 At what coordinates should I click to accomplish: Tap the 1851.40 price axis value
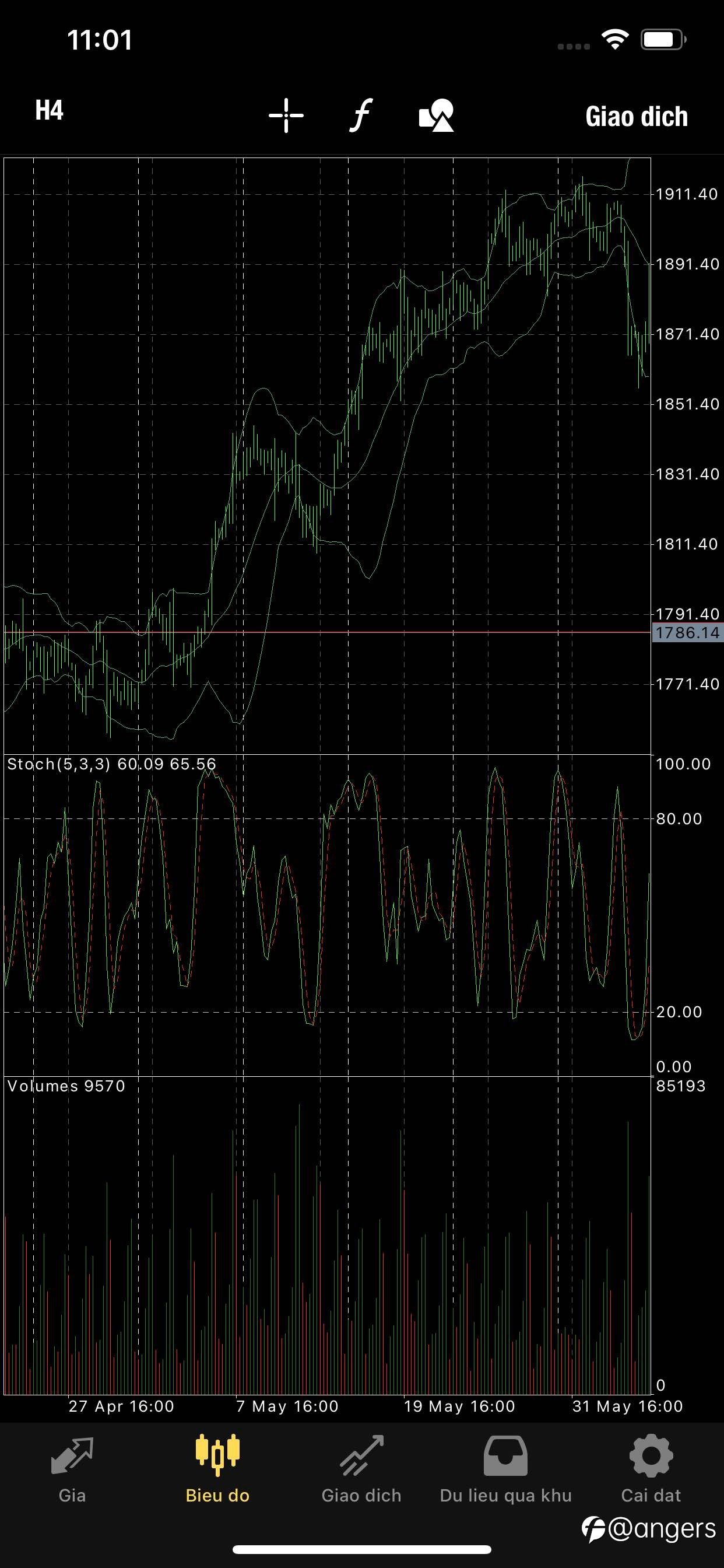pos(687,404)
